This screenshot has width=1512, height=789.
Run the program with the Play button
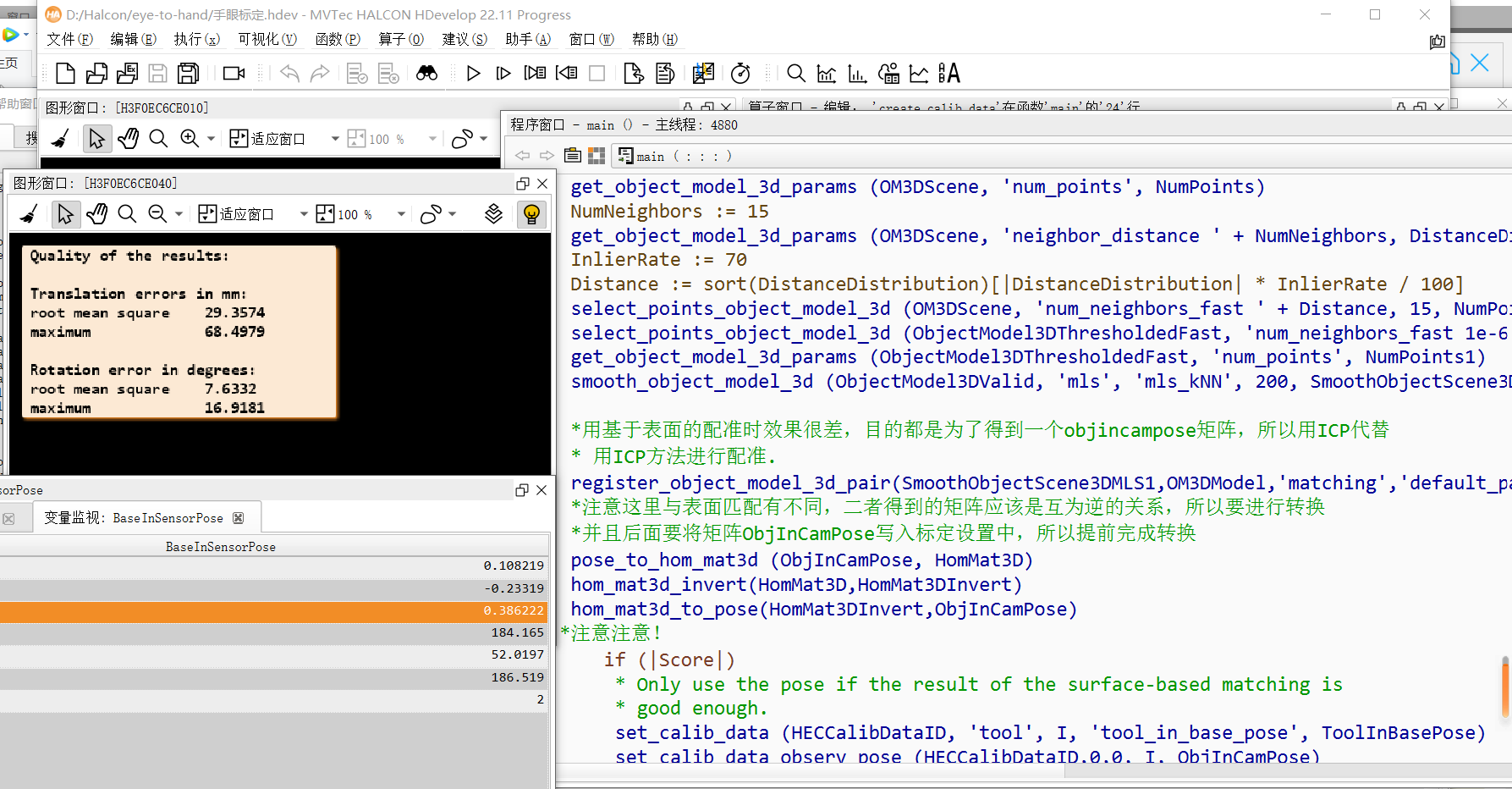point(473,74)
